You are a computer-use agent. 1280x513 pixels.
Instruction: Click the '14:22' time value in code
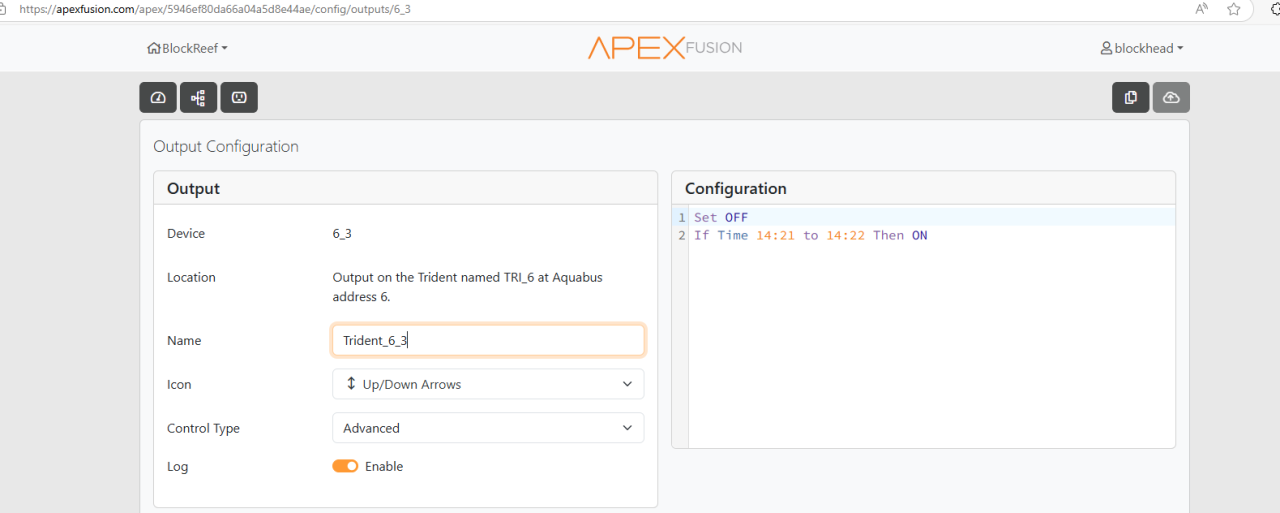(x=845, y=235)
